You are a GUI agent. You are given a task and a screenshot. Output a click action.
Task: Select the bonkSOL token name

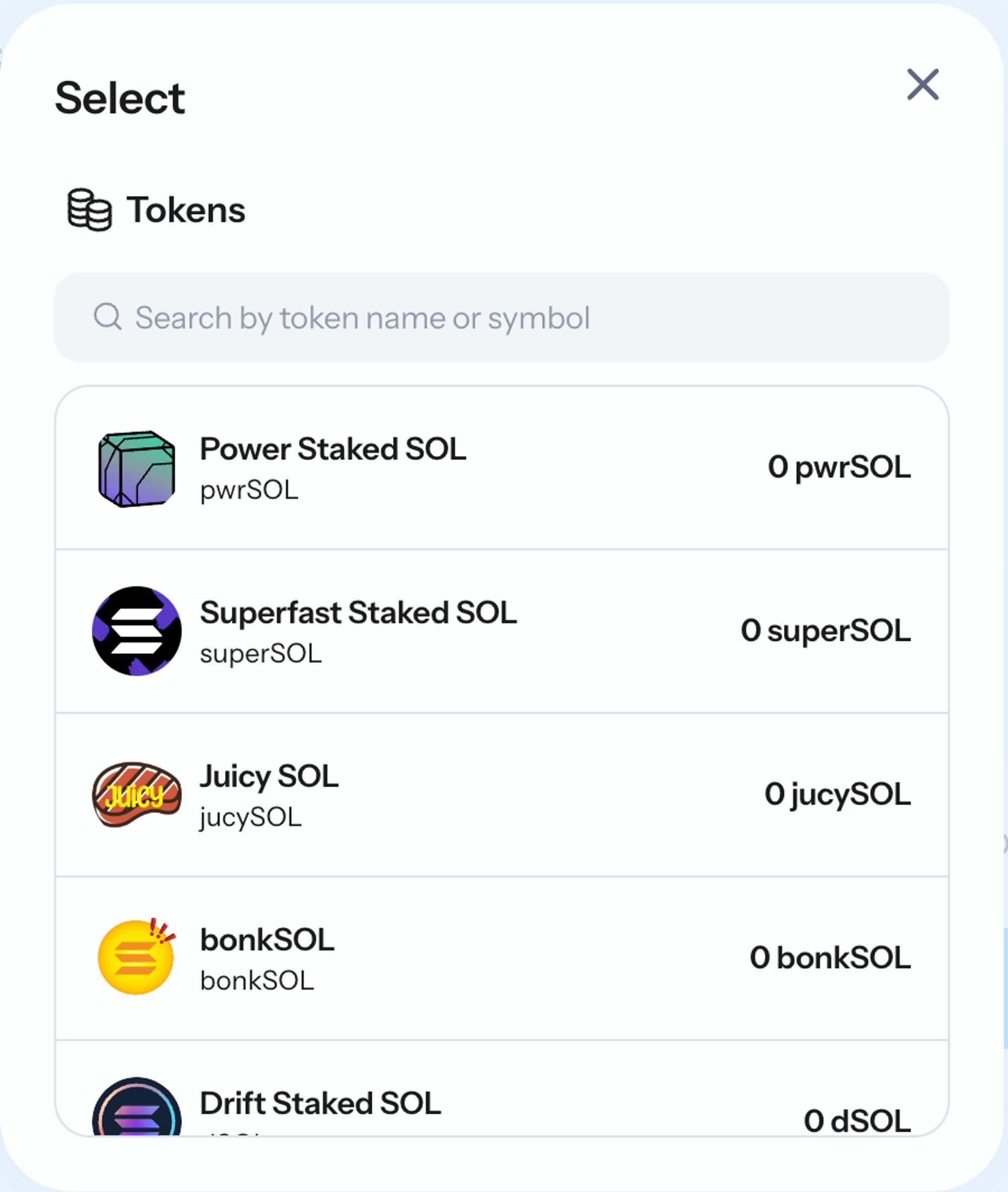267,939
